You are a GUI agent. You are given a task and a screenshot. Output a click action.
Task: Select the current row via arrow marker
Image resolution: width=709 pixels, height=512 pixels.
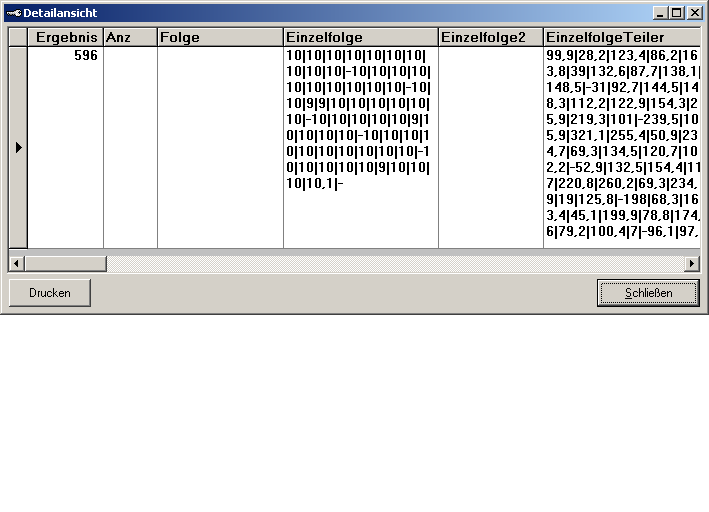pos(18,147)
